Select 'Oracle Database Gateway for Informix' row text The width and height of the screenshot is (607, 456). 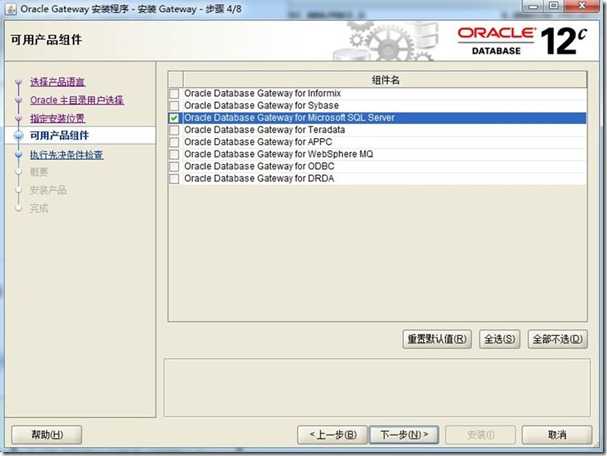click(x=262, y=93)
